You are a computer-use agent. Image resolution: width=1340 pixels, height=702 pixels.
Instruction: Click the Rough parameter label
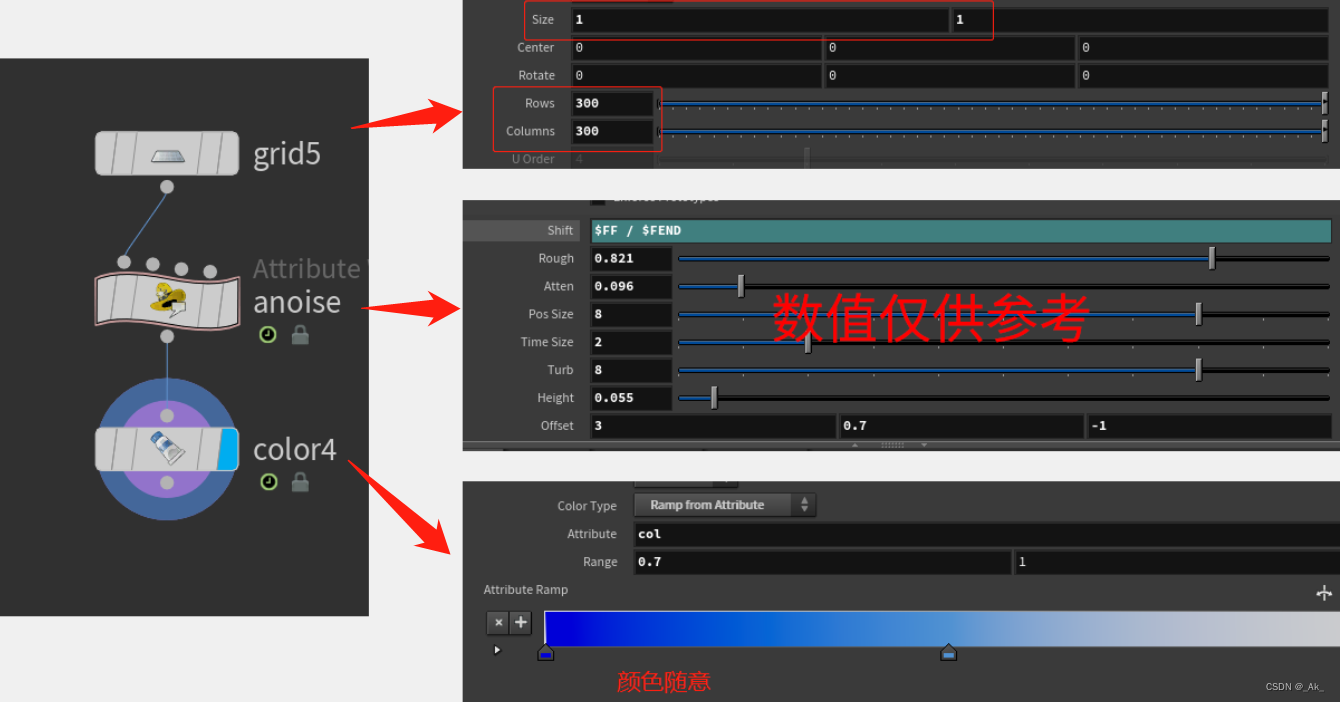pyautogui.click(x=556, y=258)
